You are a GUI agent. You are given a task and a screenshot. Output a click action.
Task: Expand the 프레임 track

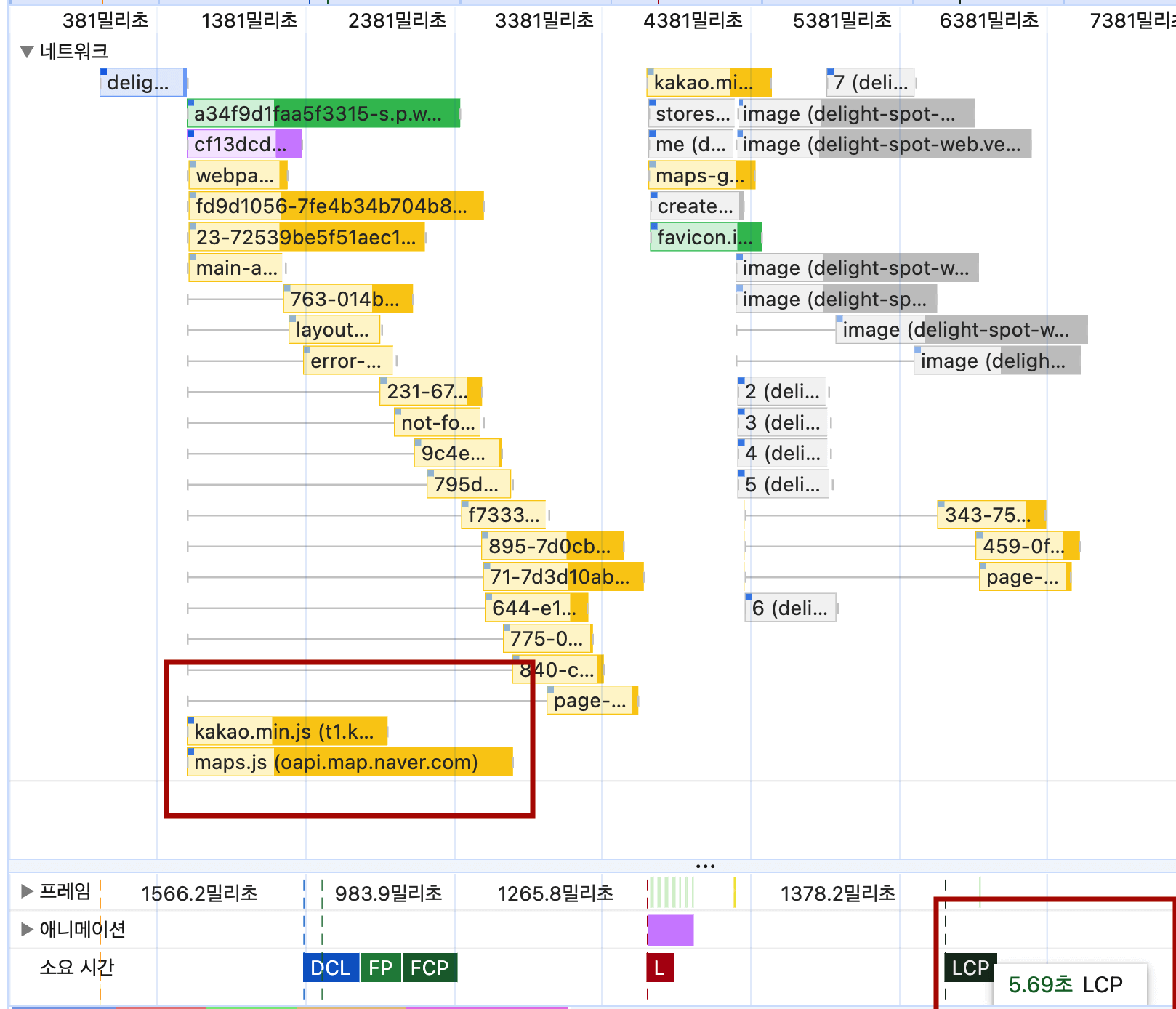click(27, 891)
